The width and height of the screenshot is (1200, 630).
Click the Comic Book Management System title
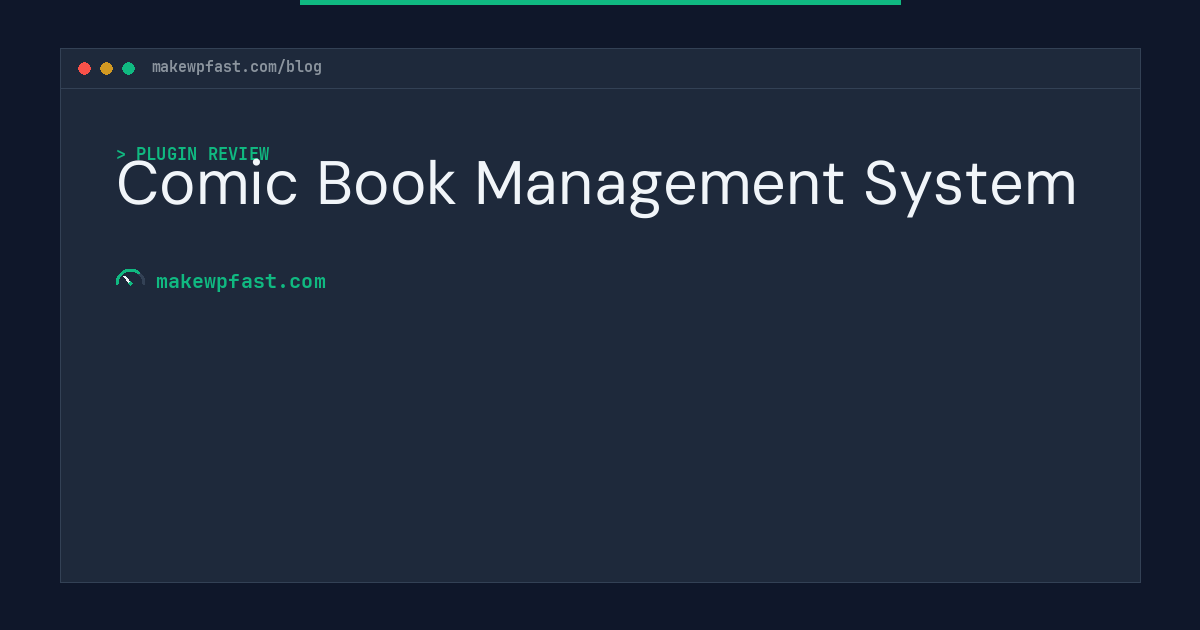[x=597, y=185]
